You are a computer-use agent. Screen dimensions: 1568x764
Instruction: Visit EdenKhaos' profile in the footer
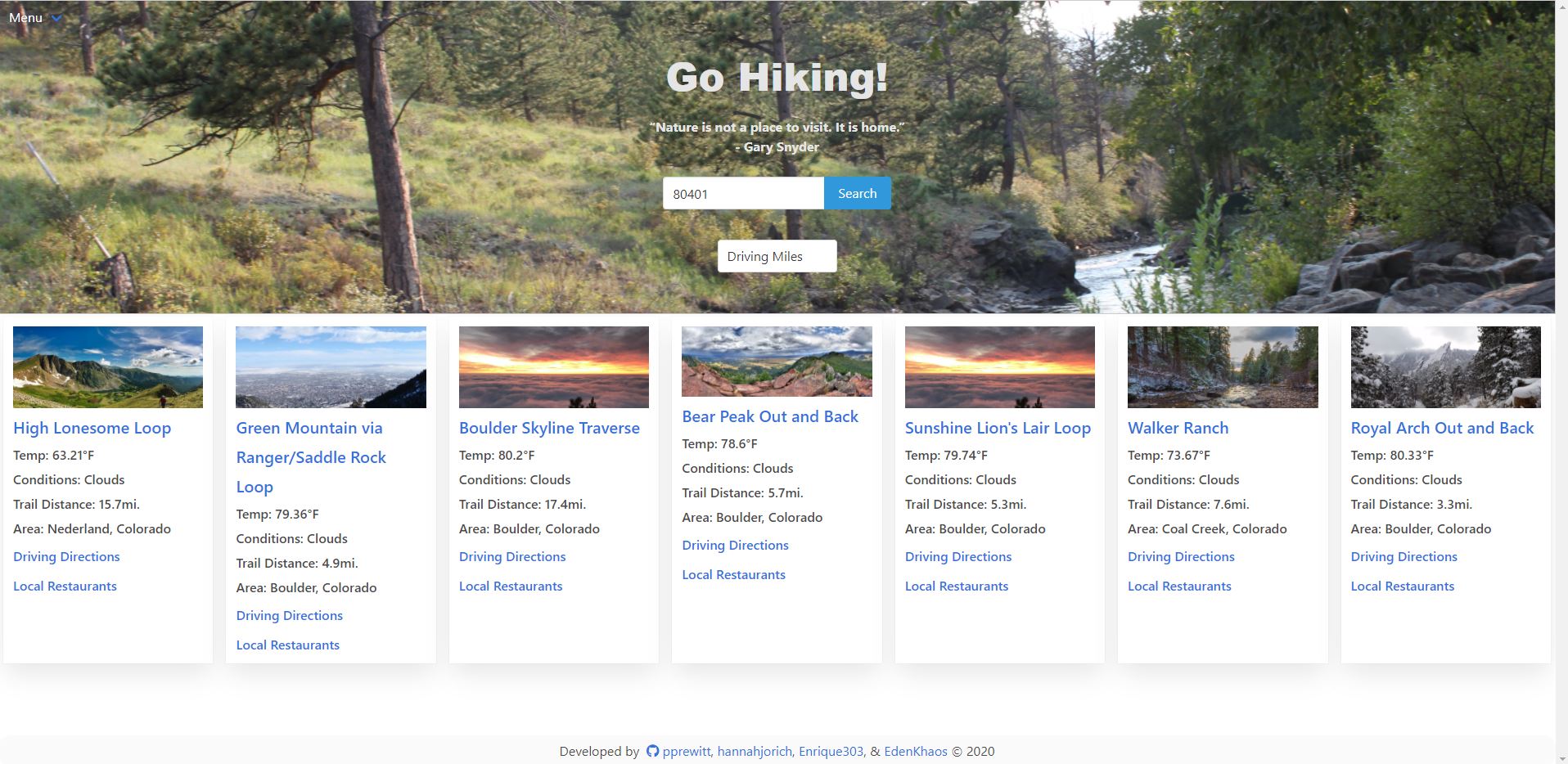914,751
